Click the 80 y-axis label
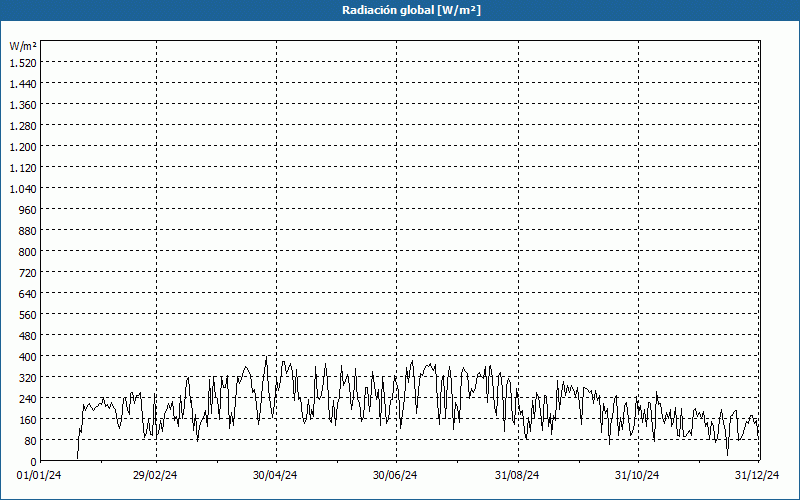Viewport: 800px width, 500px height. point(31,441)
